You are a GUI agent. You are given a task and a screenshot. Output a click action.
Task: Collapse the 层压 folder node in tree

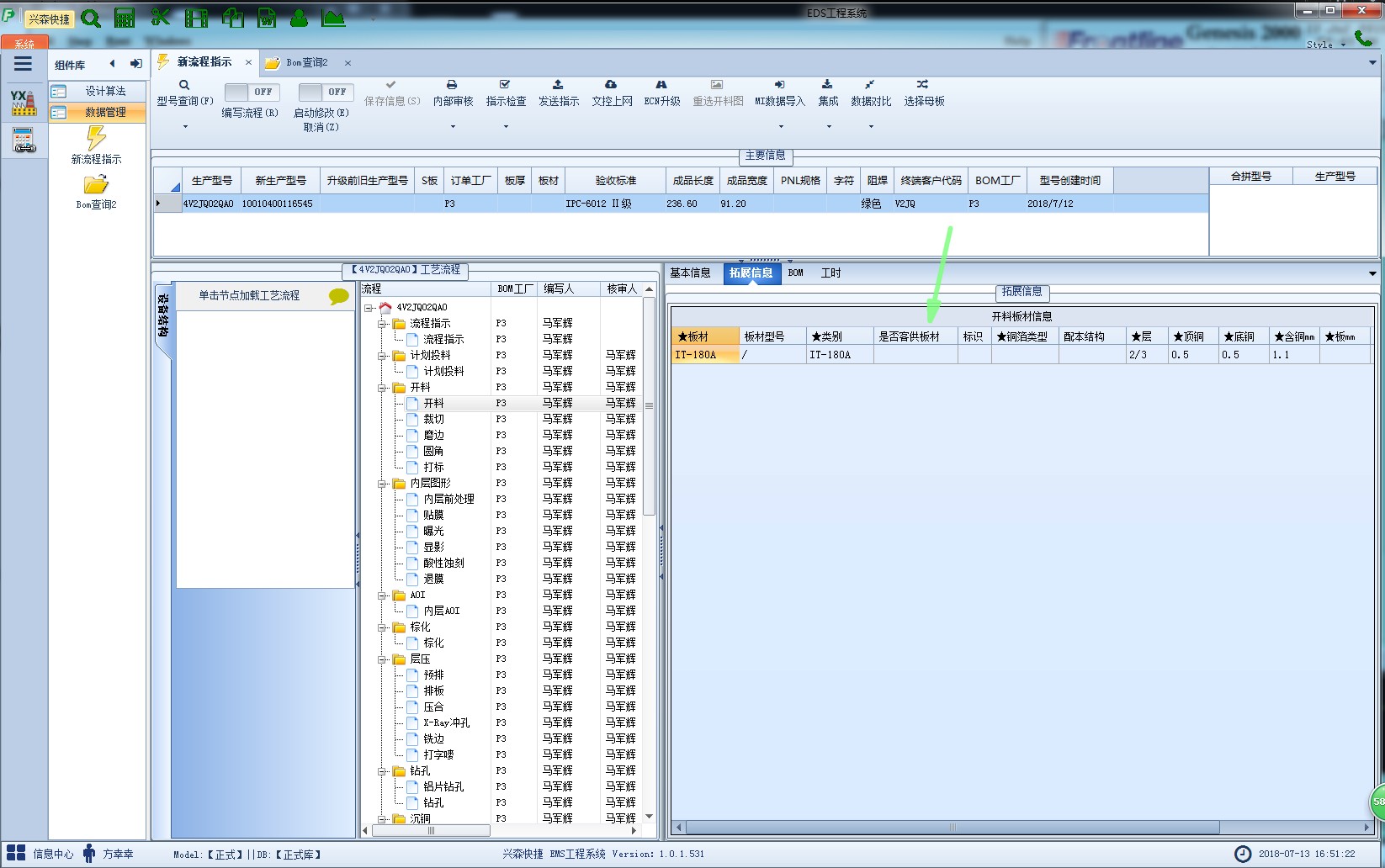pos(383,659)
